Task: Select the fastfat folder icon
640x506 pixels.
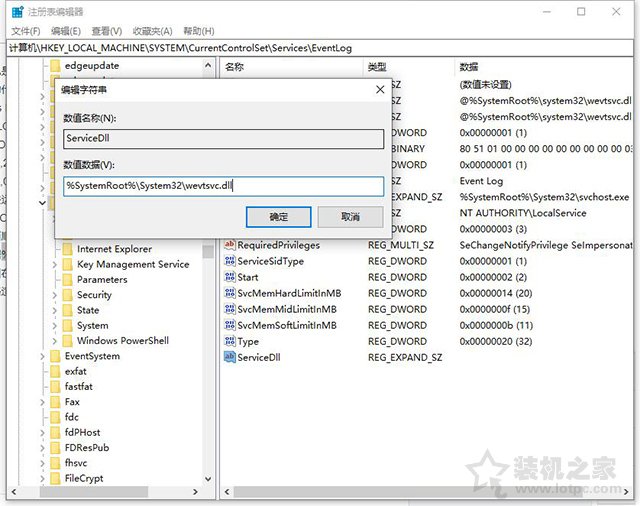Action: (x=56, y=386)
